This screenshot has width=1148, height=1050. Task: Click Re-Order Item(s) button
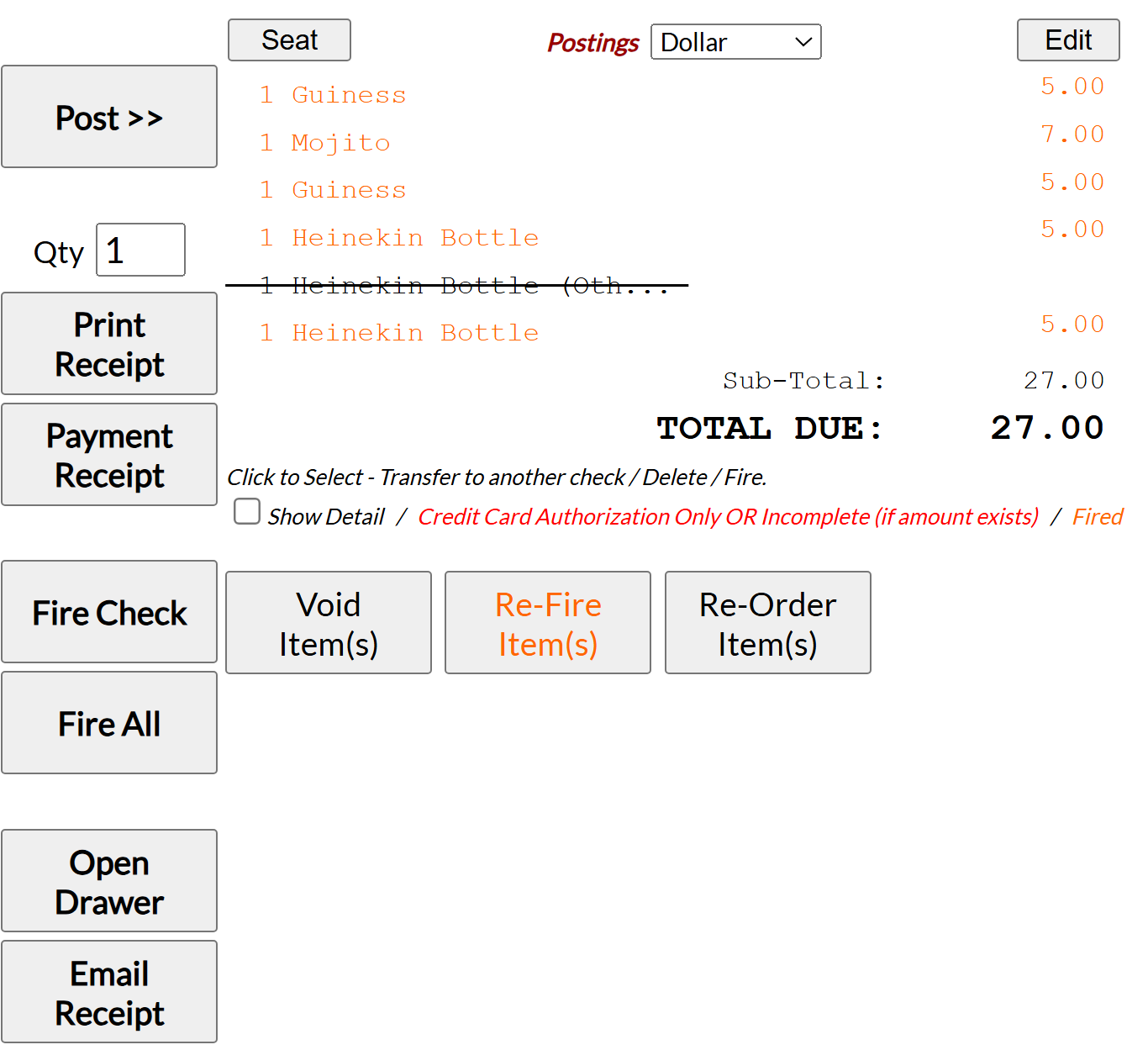point(767,623)
